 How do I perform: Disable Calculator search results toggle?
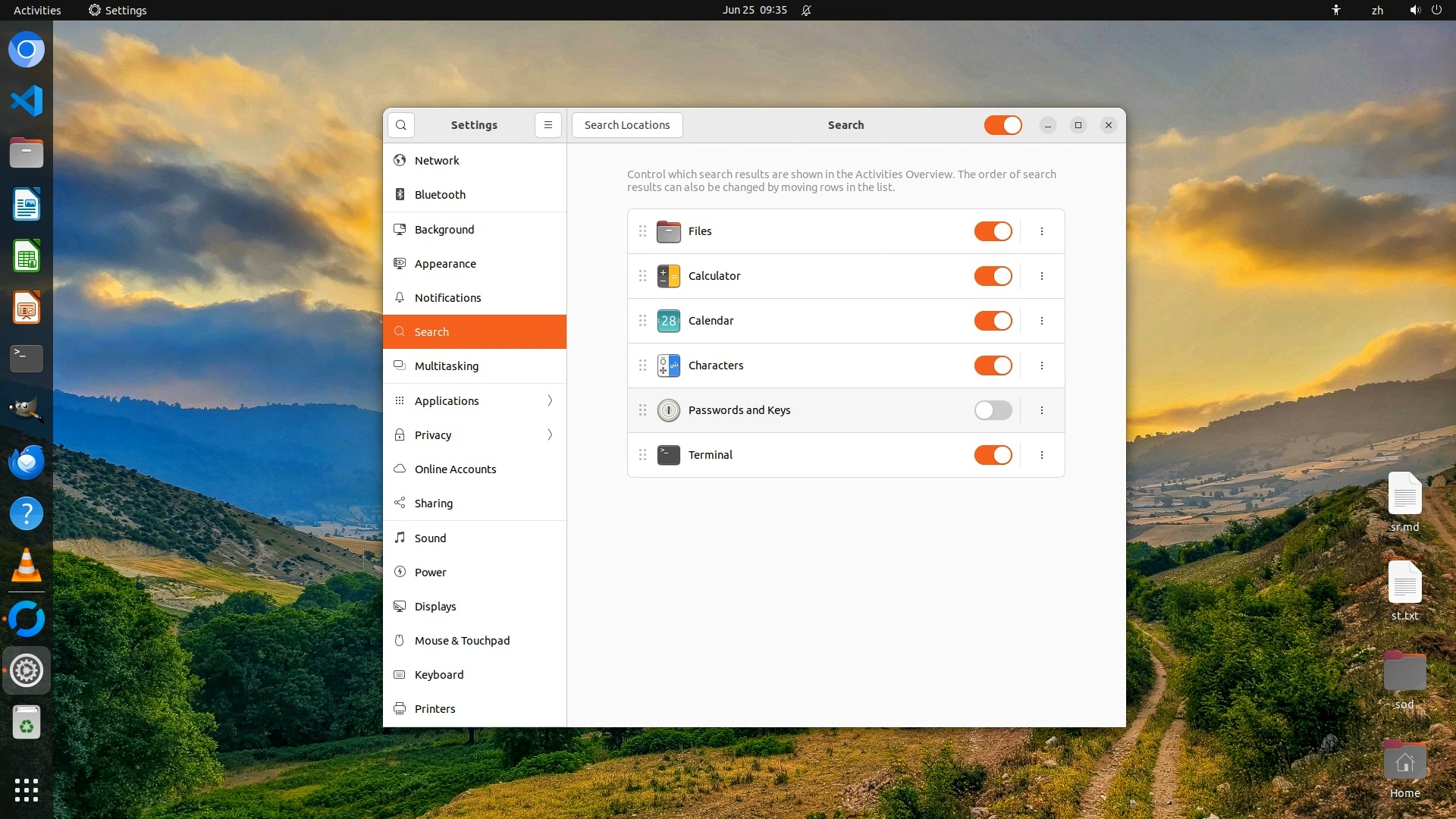993,276
